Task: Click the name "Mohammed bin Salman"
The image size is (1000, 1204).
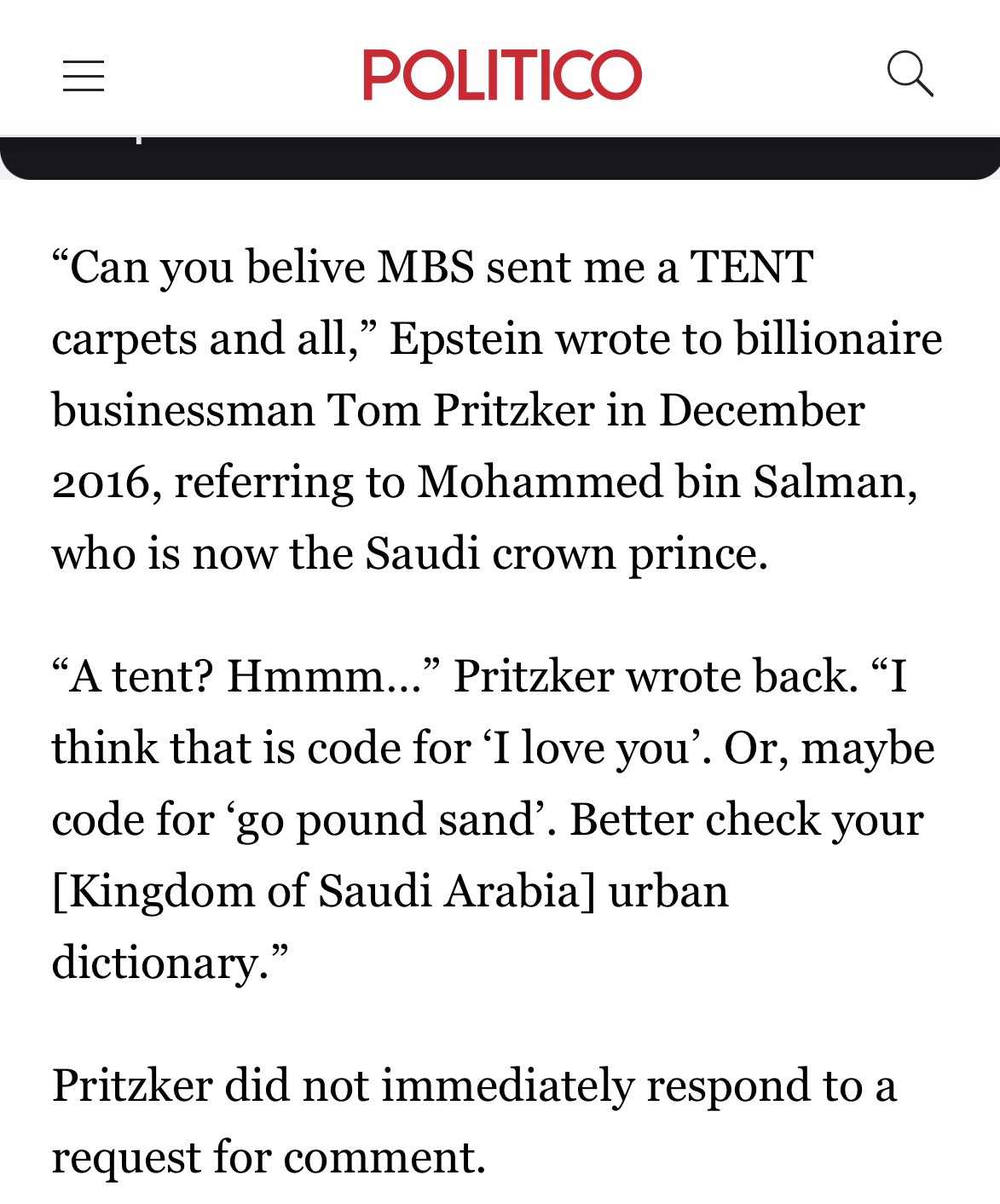Action: pyautogui.click(x=665, y=483)
